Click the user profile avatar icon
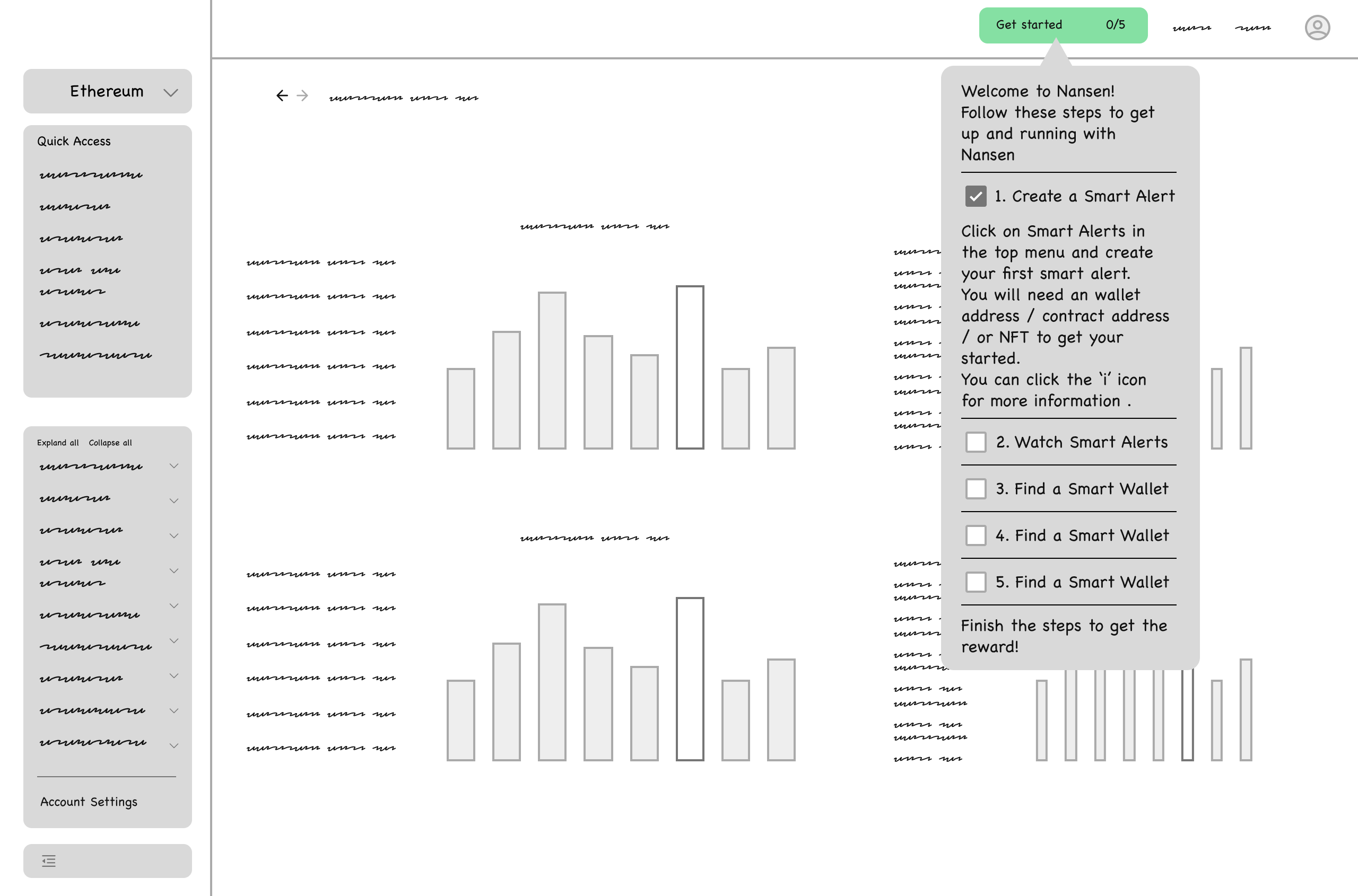1358x896 pixels. click(1317, 28)
